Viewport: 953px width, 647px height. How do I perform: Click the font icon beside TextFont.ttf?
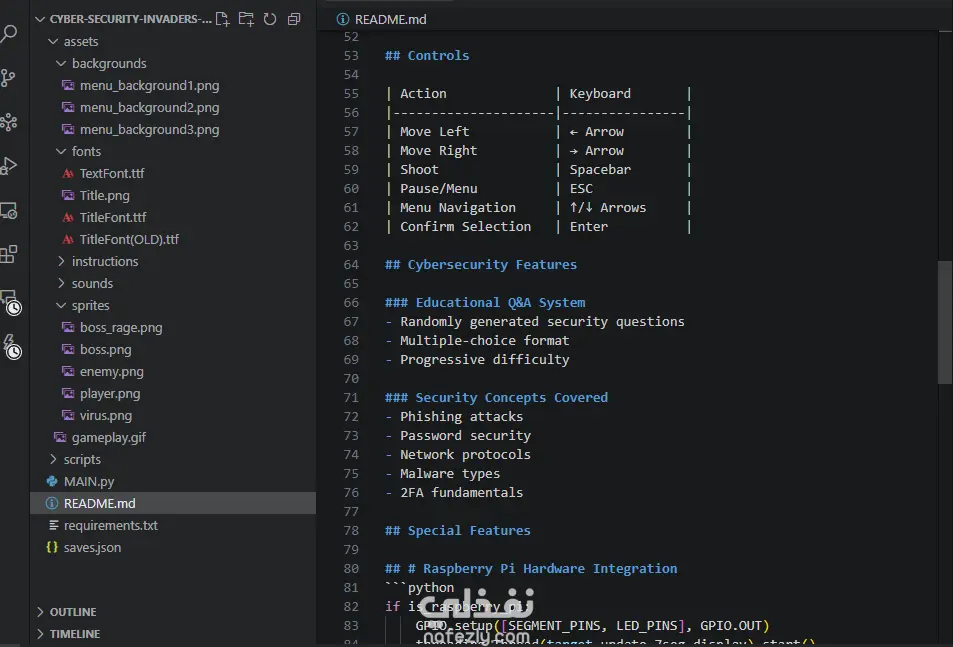(x=68, y=173)
